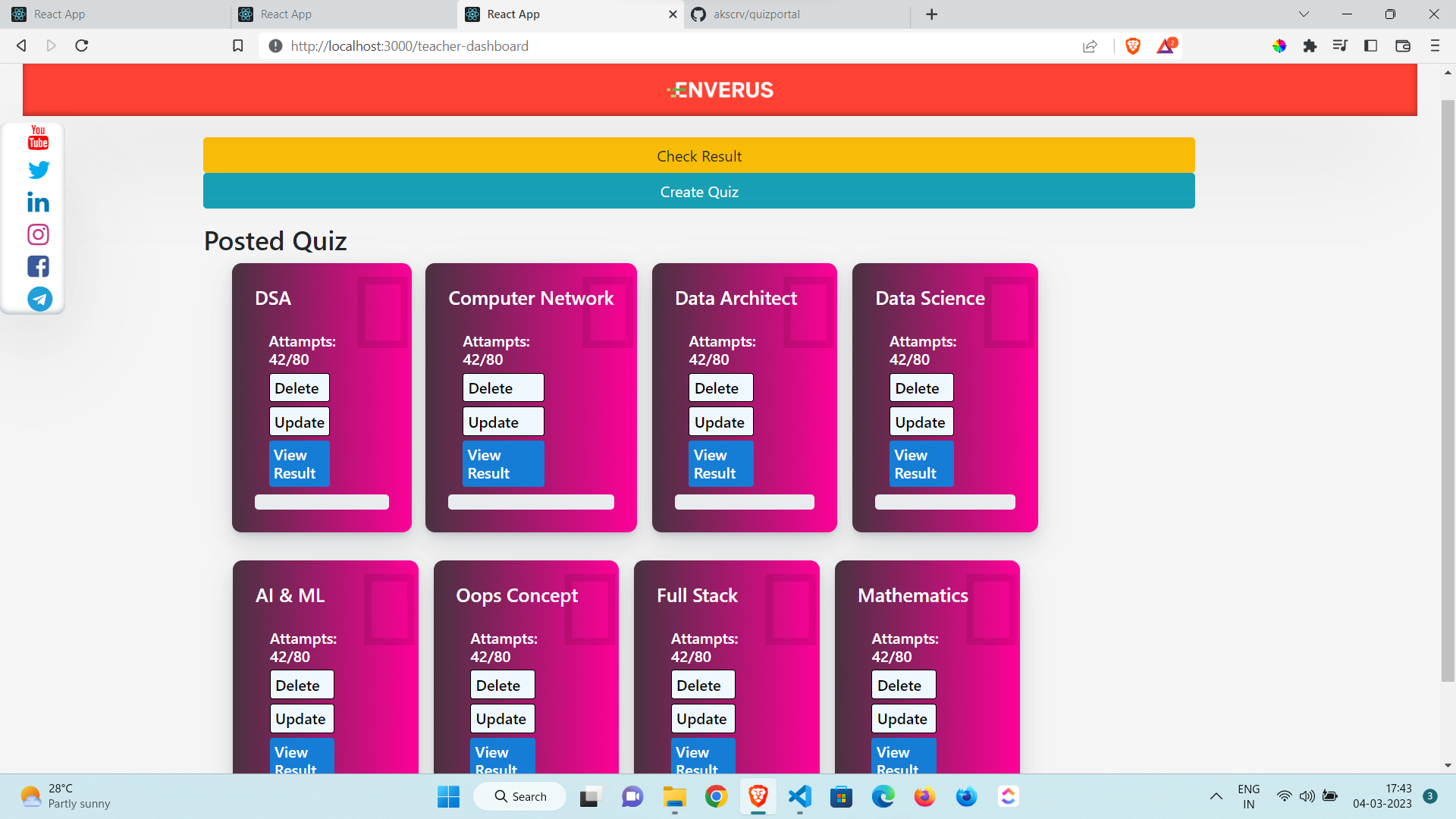
Task: Toggle the browser sidebar panel icon
Action: [1370, 45]
